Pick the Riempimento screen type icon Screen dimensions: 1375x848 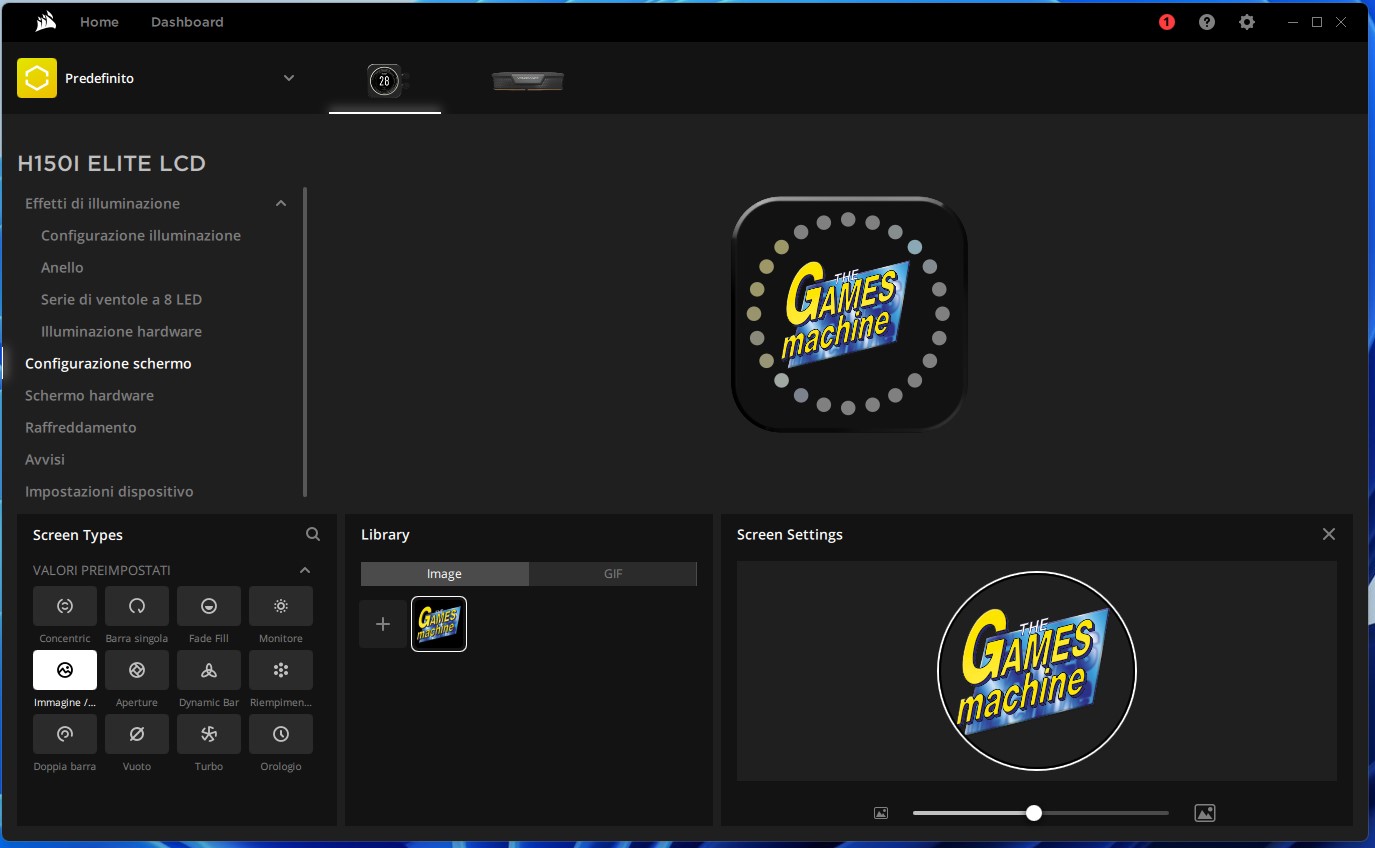[x=281, y=670]
